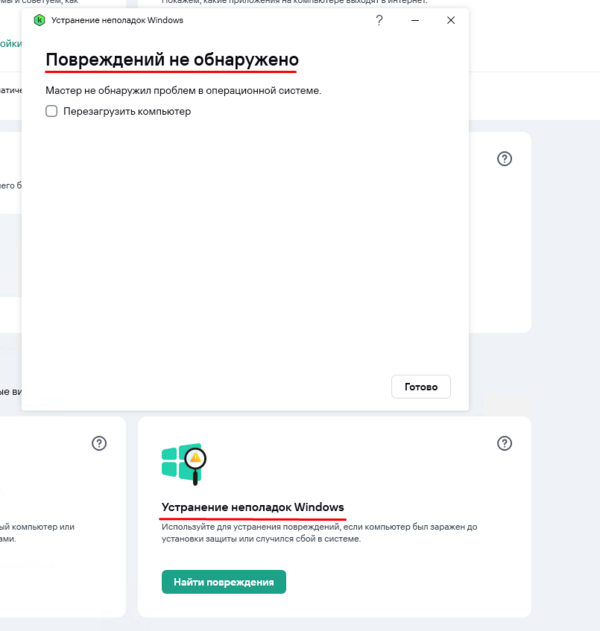This screenshot has width=600, height=631.
Task: Click the Устранение неполадок Windows card title
Action: click(x=253, y=507)
